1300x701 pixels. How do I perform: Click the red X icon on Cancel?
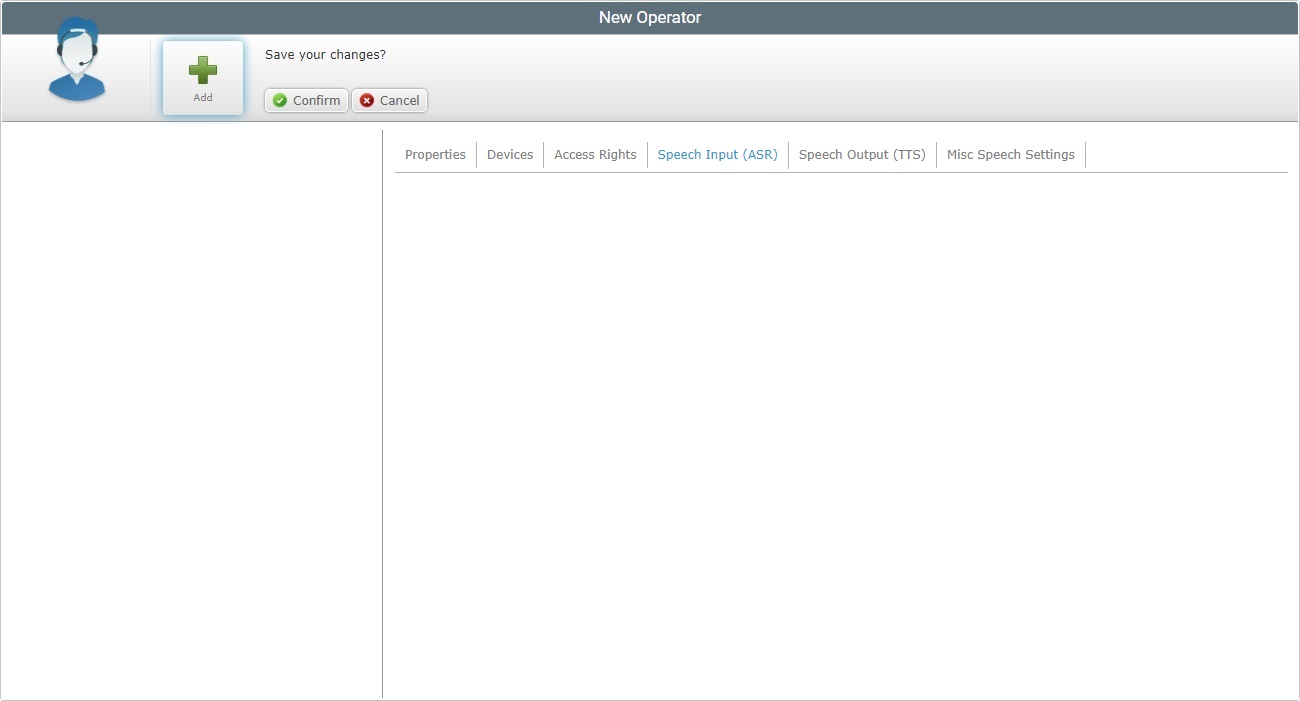tap(367, 101)
